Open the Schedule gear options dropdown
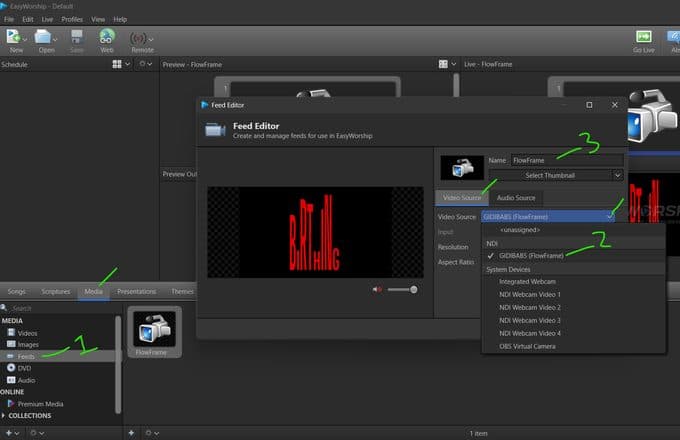Image resolution: width=680 pixels, height=440 pixels. click(x=146, y=64)
